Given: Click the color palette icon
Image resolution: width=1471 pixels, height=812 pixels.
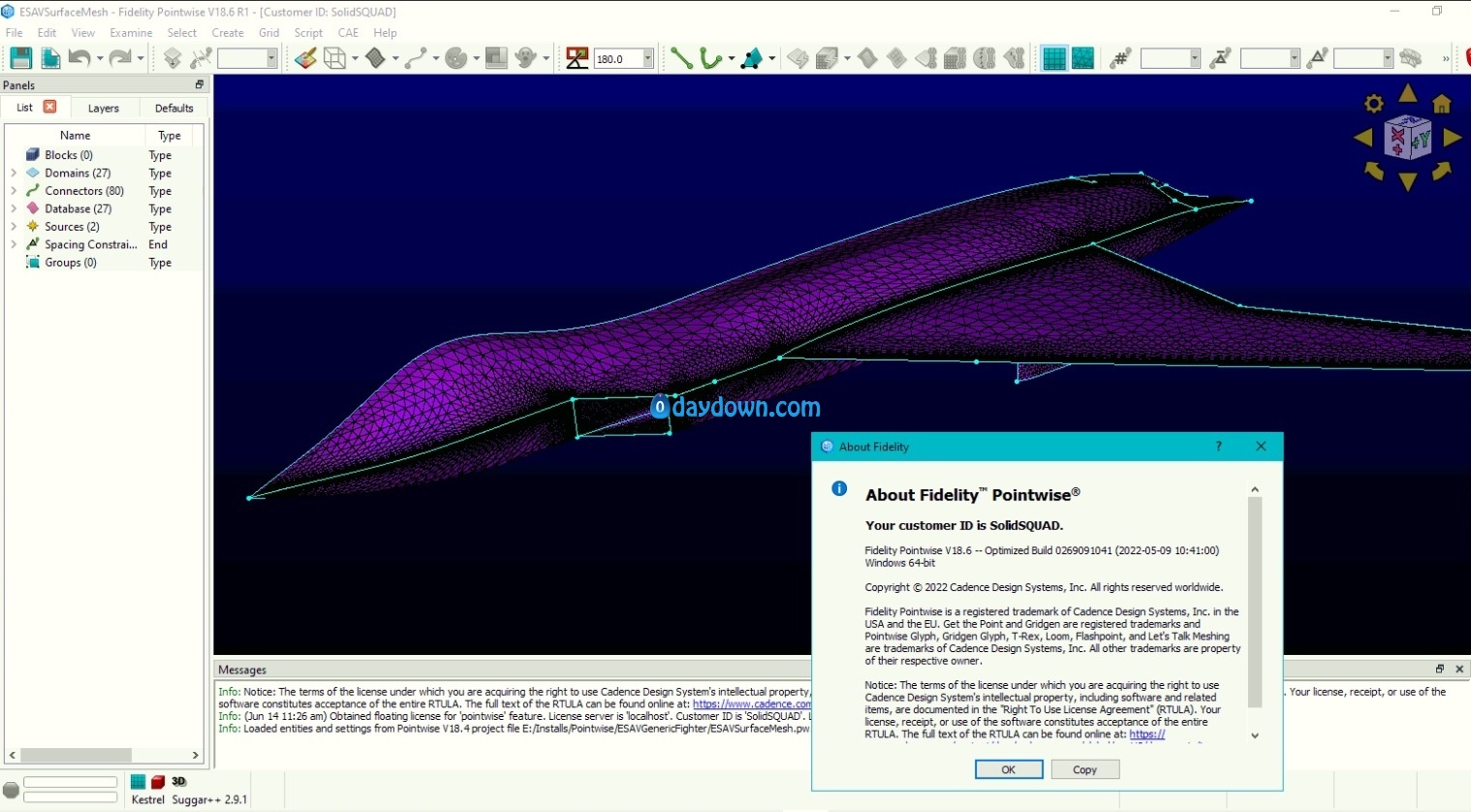Looking at the screenshot, I should point(456,58).
